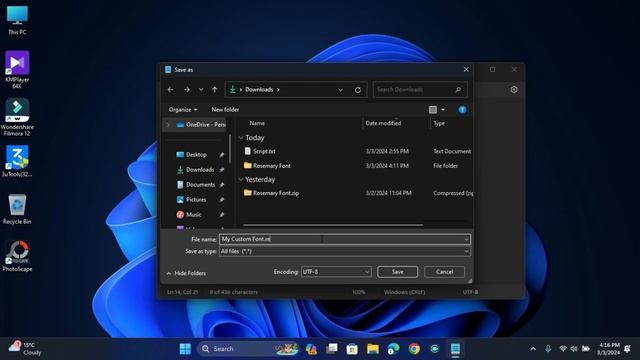The width and height of the screenshot is (640, 360).
Task: Select Script.txt file
Action: pos(264,151)
